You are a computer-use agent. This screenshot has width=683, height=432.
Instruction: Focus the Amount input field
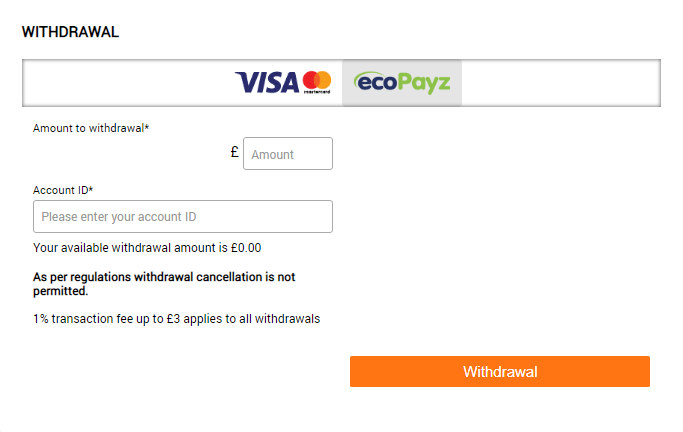click(x=288, y=154)
